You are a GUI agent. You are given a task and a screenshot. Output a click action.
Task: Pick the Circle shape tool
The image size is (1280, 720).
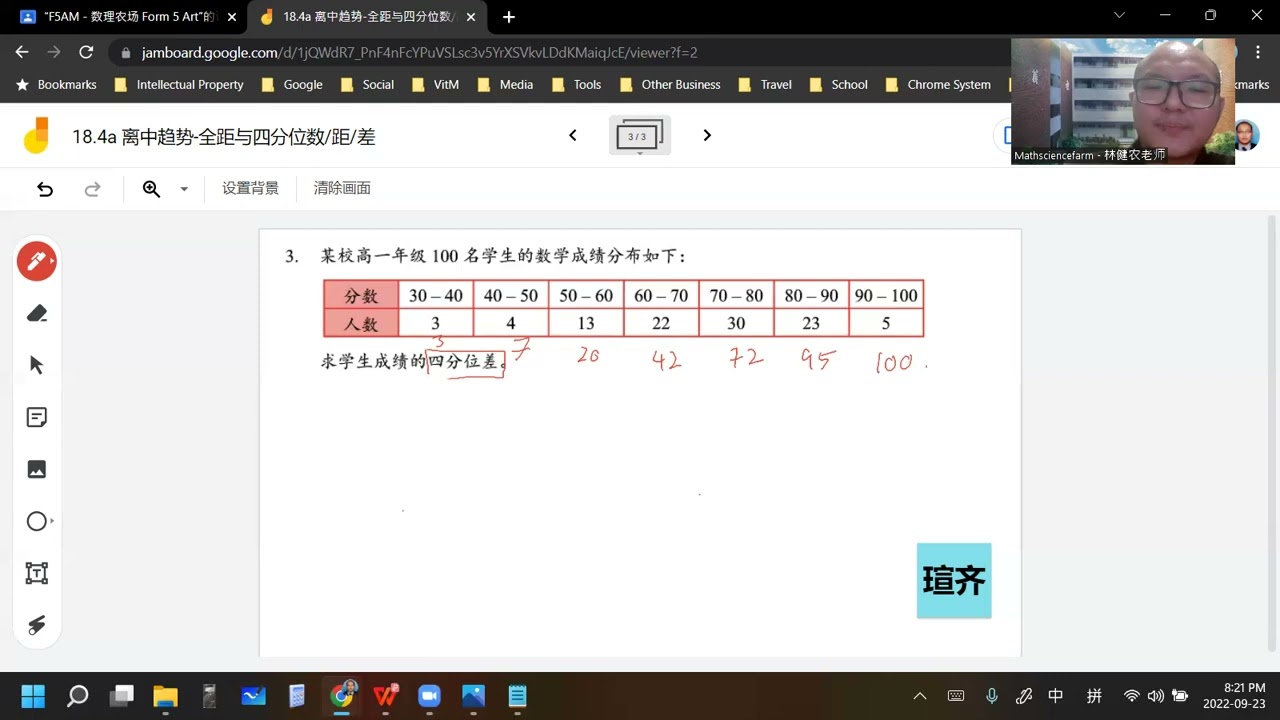[x=37, y=522]
